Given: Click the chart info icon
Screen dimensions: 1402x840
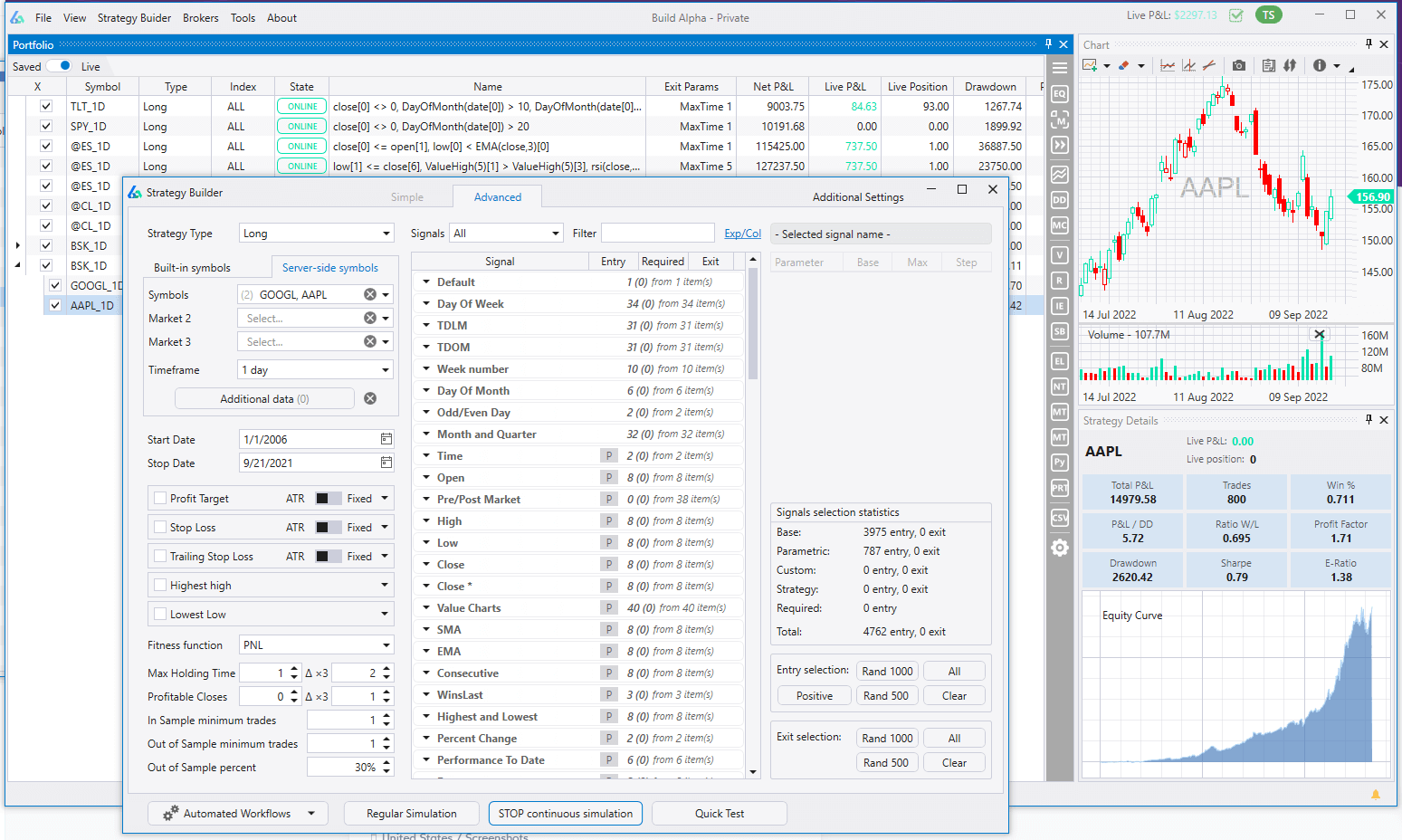Looking at the screenshot, I should pos(1319,66).
